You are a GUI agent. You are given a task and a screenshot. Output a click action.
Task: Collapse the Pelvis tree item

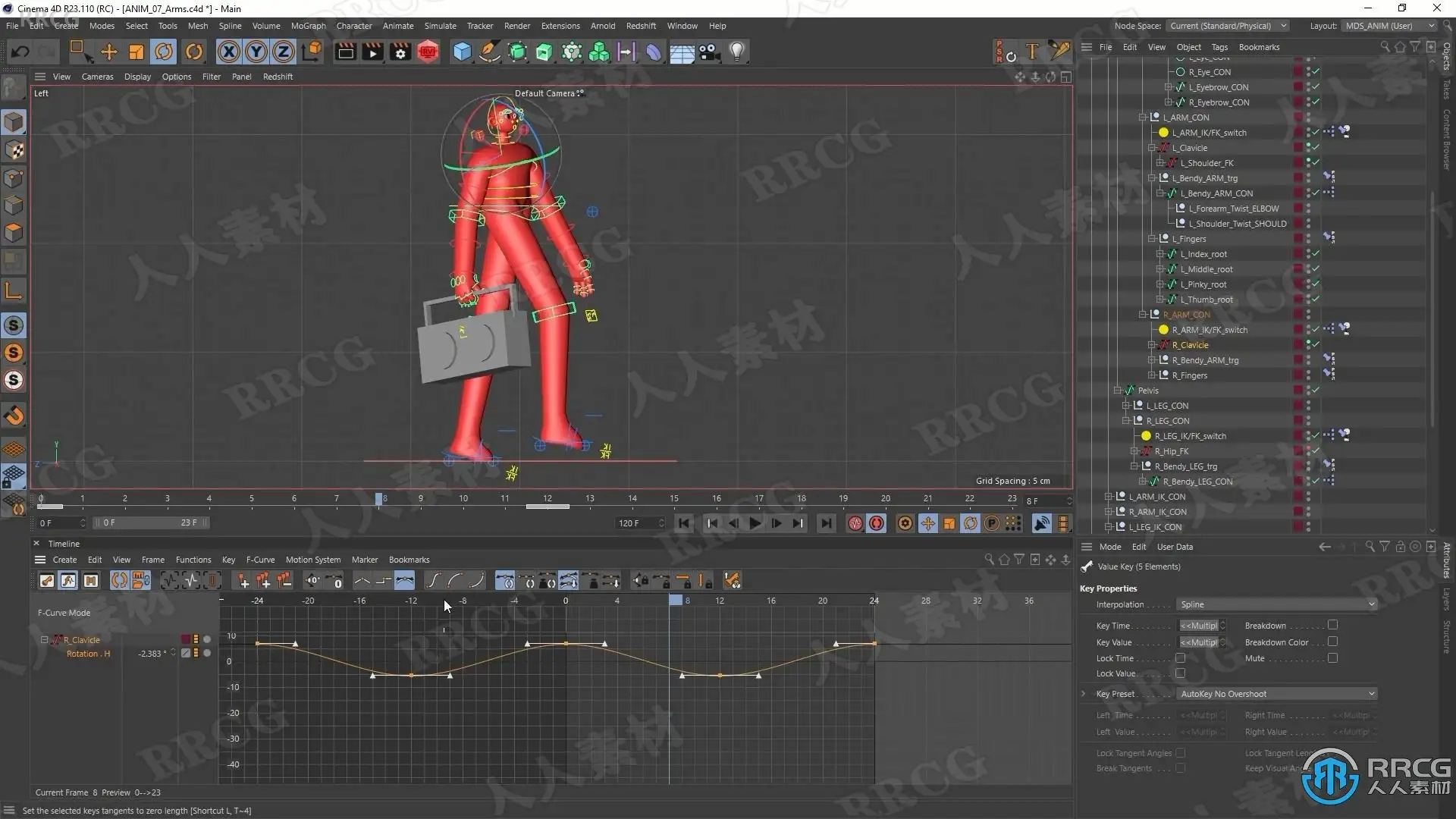tap(1118, 391)
